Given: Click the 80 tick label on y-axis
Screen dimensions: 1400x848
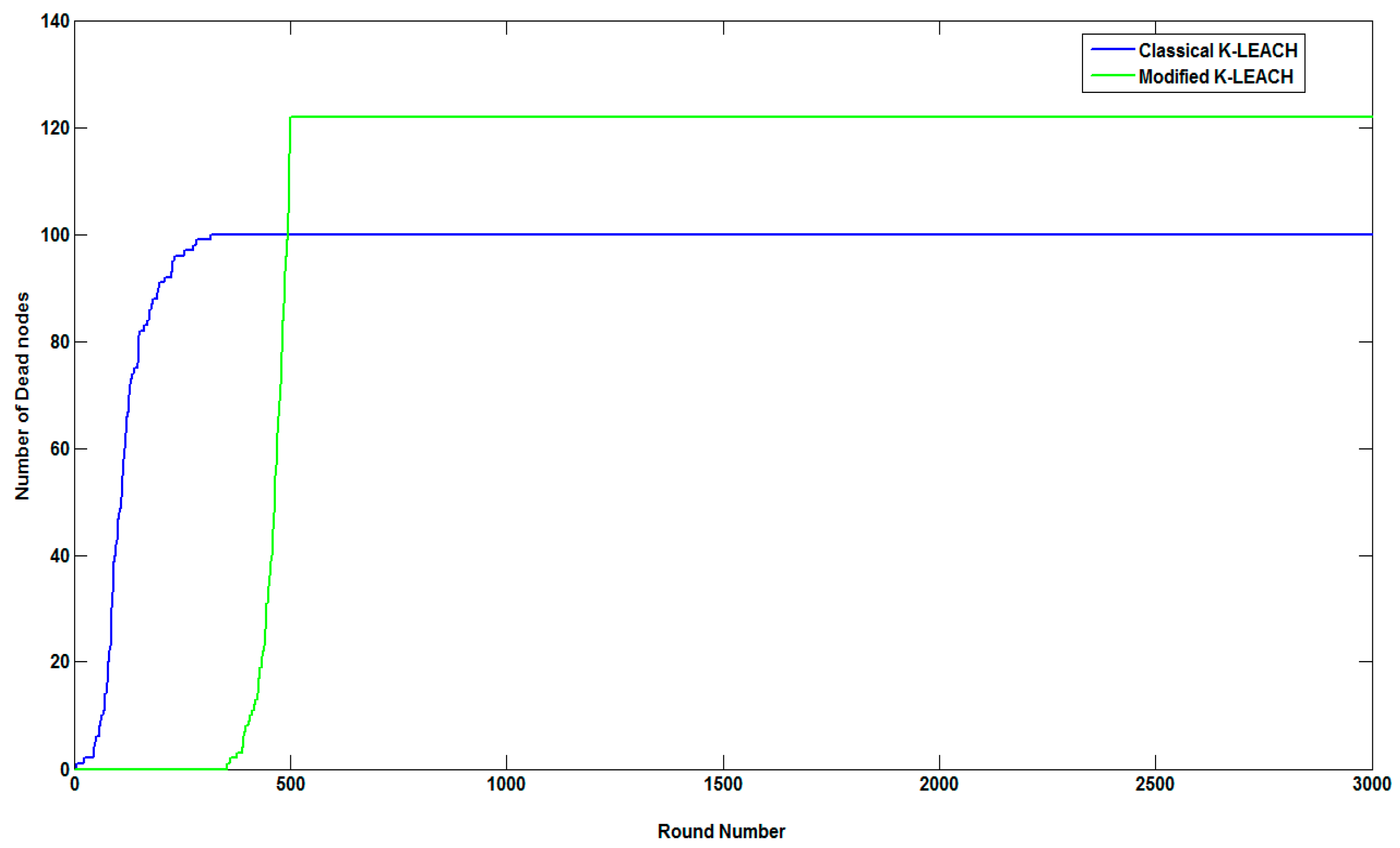Looking at the screenshot, I should point(60,342).
